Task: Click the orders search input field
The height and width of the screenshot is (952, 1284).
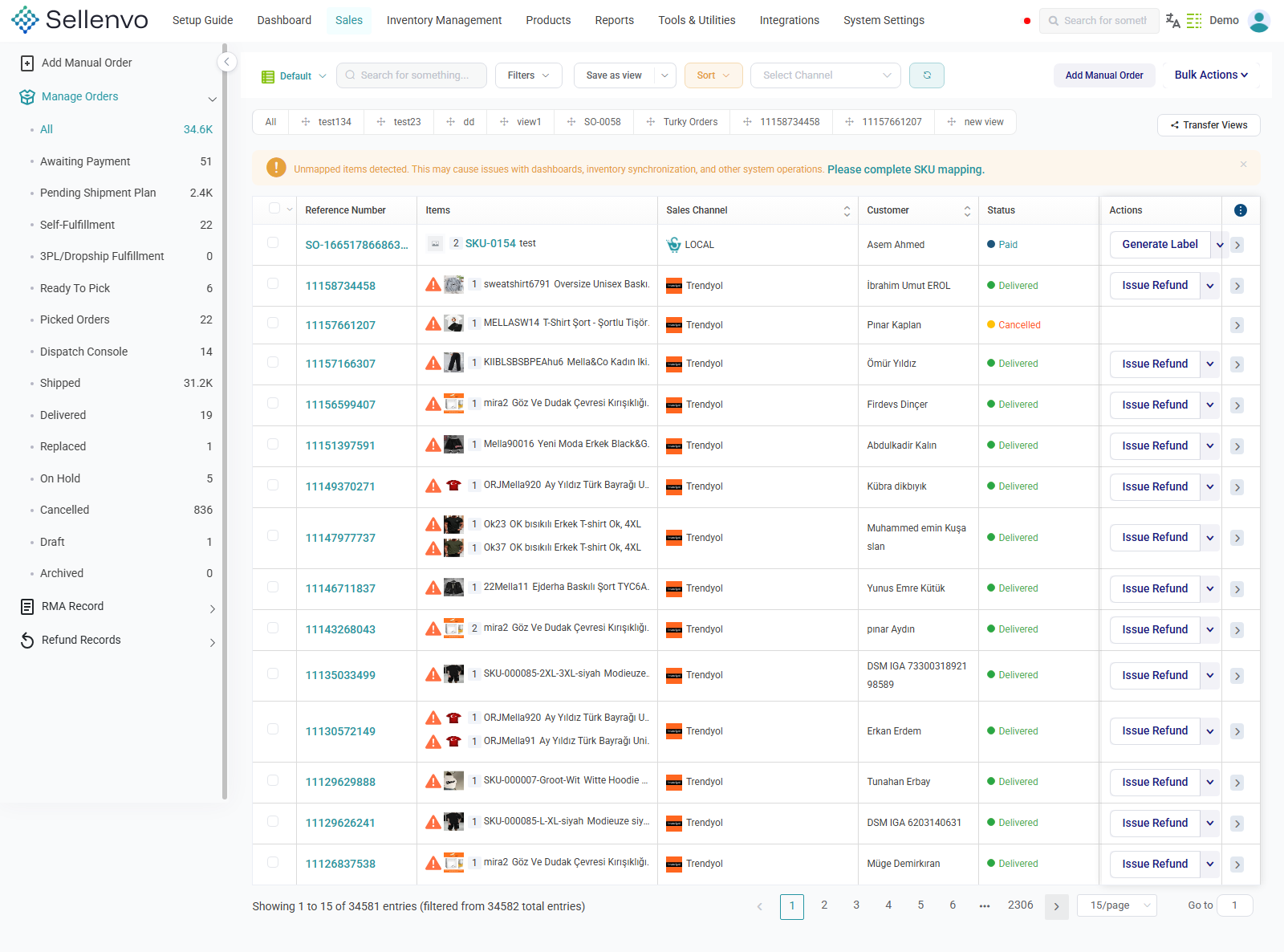Action: [x=412, y=75]
